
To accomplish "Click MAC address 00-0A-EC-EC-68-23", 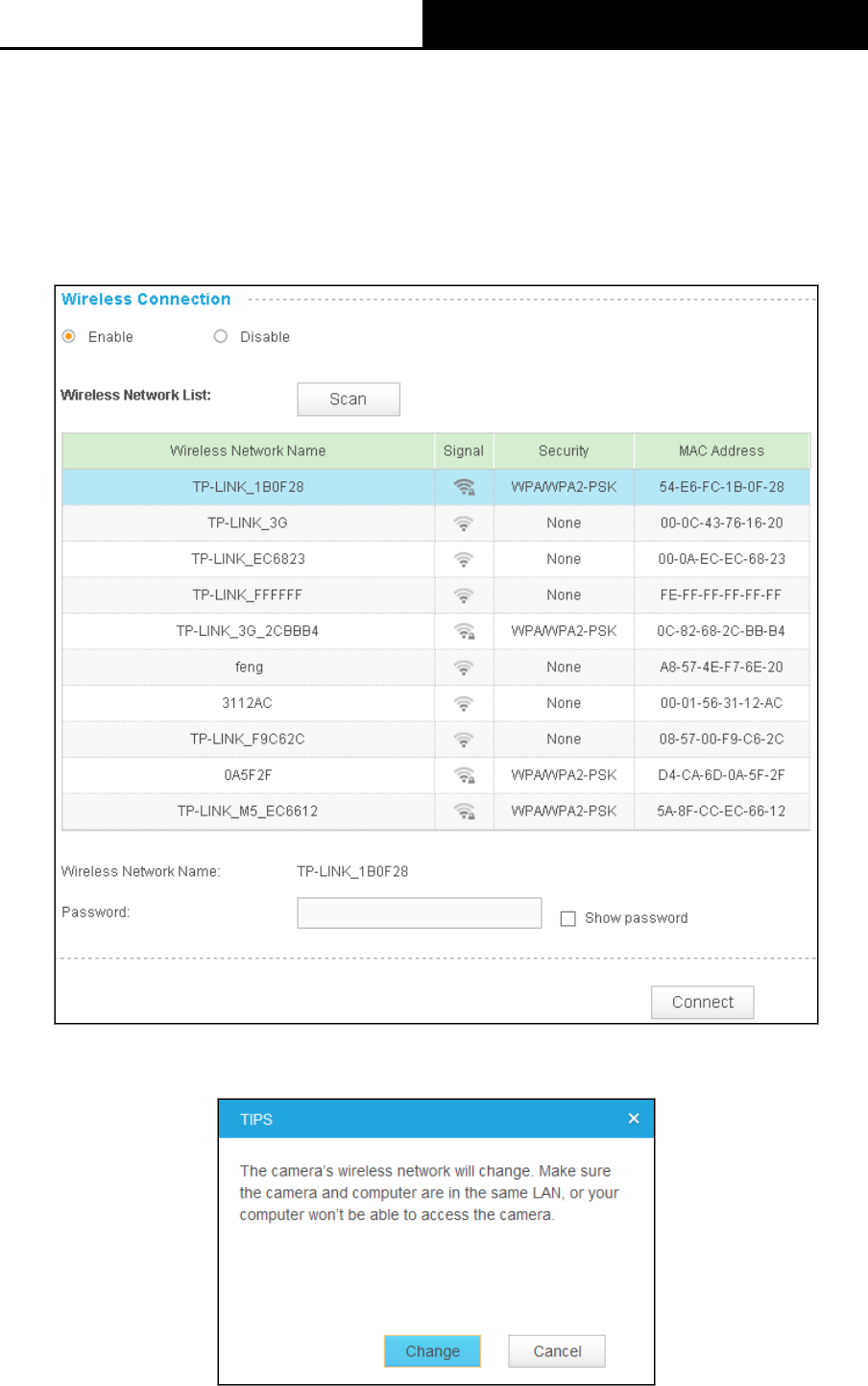I will pyautogui.click(x=722, y=559).
